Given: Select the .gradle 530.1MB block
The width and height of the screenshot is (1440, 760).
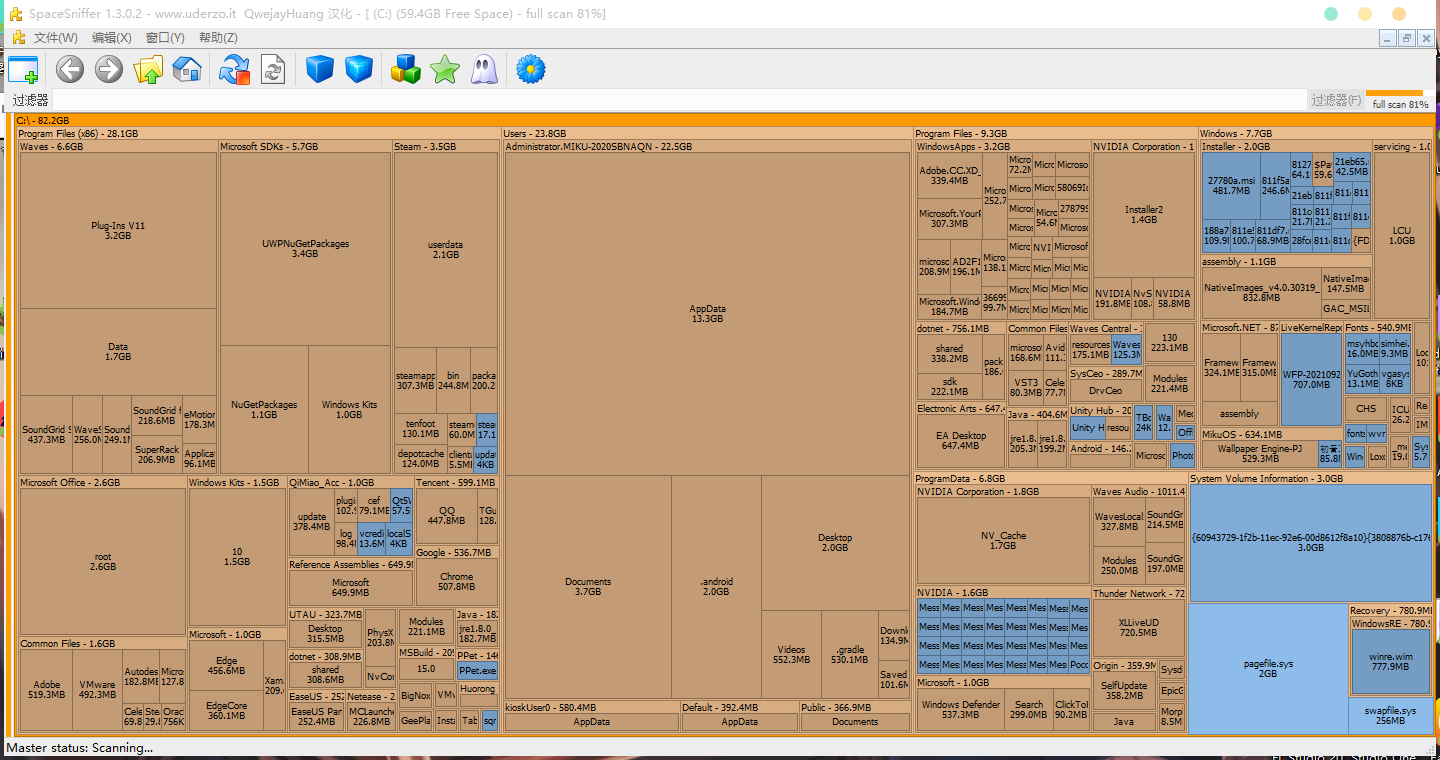Looking at the screenshot, I should point(849,654).
